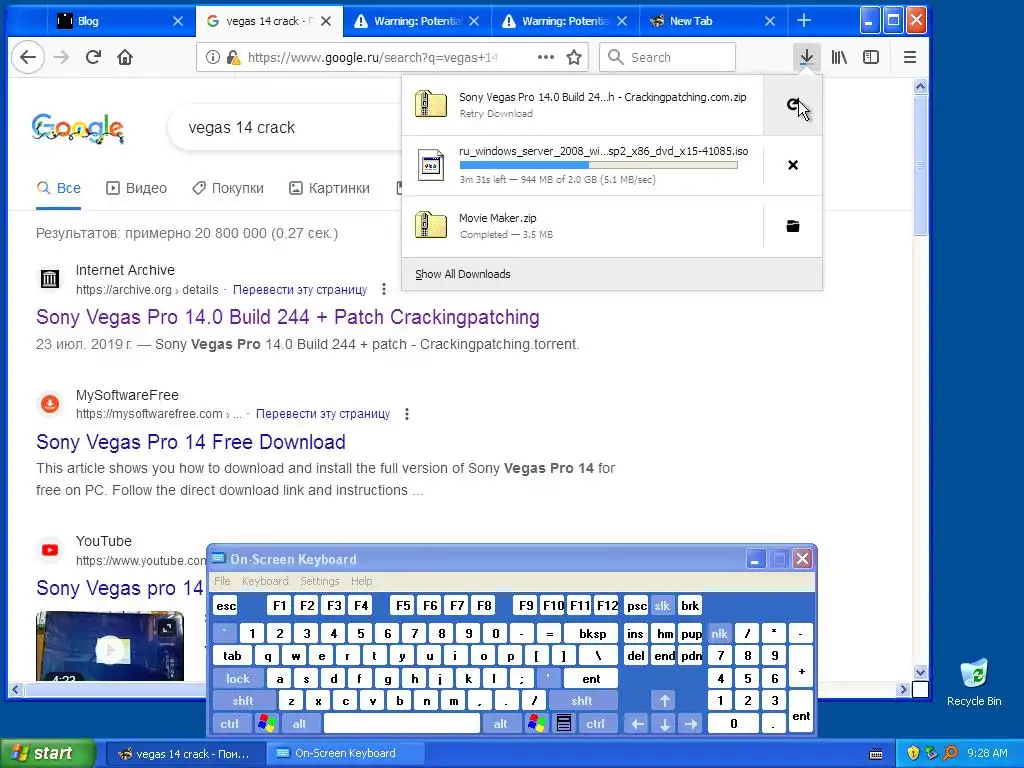Reload the page with the refresh icon

[93, 57]
